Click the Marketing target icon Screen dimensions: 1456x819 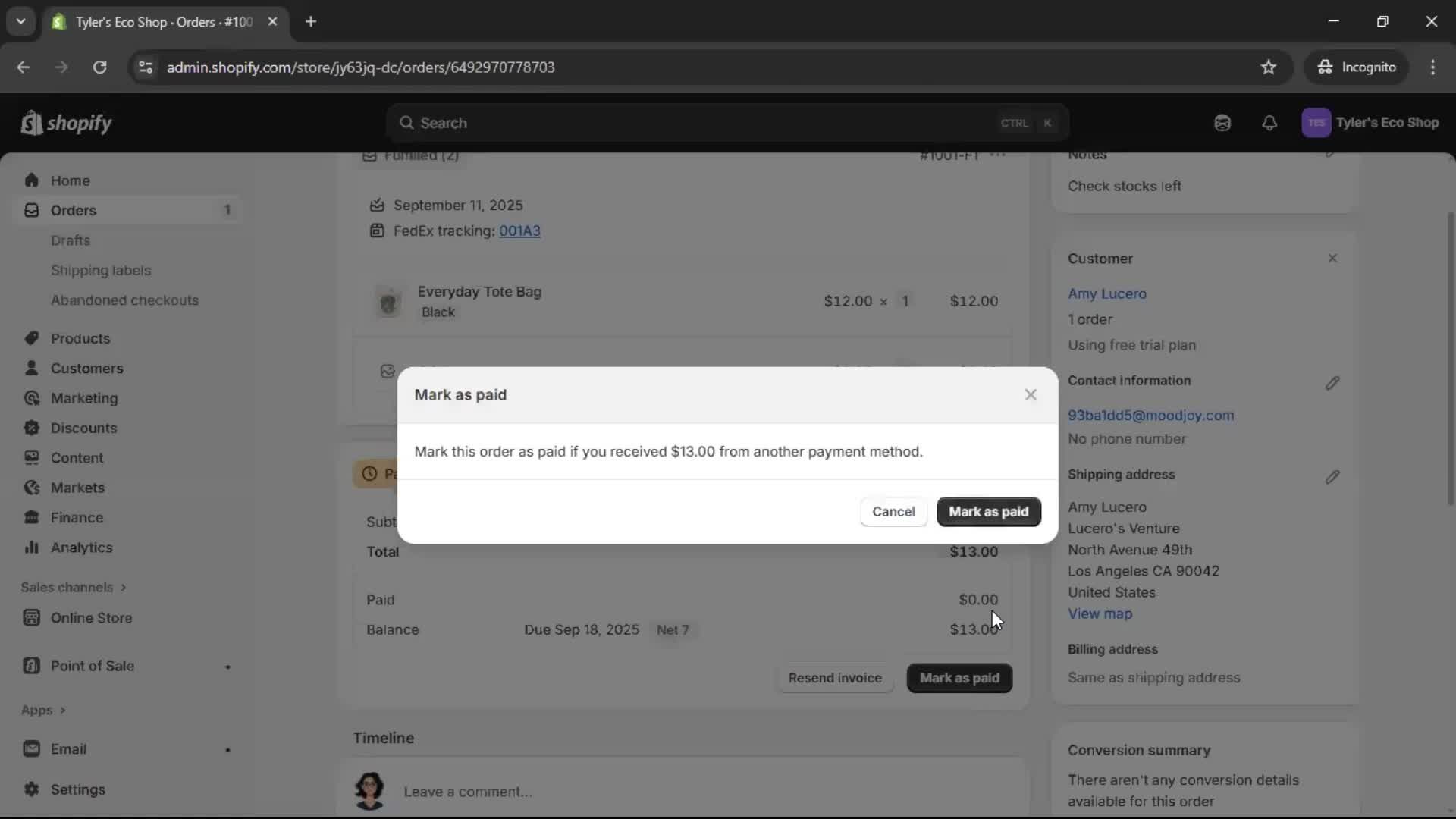(31, 398)
